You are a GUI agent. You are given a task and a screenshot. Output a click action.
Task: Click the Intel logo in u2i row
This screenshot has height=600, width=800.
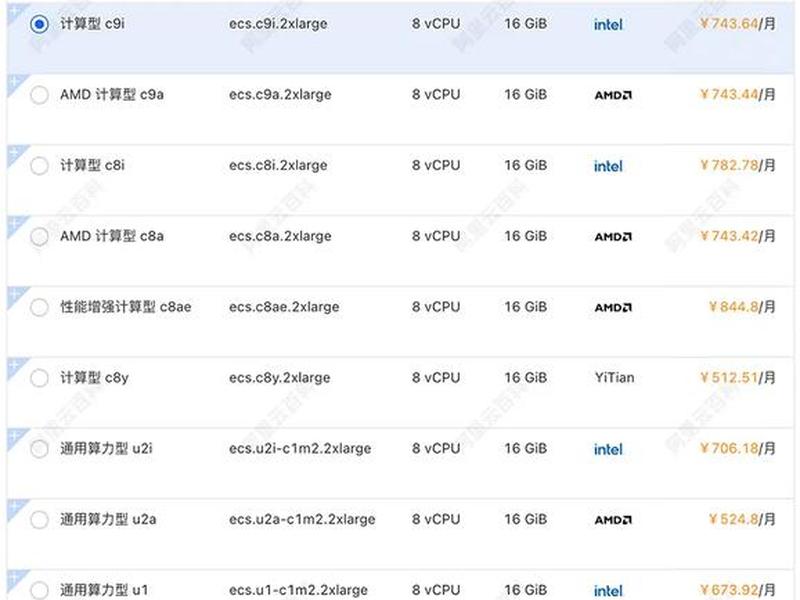608,449
